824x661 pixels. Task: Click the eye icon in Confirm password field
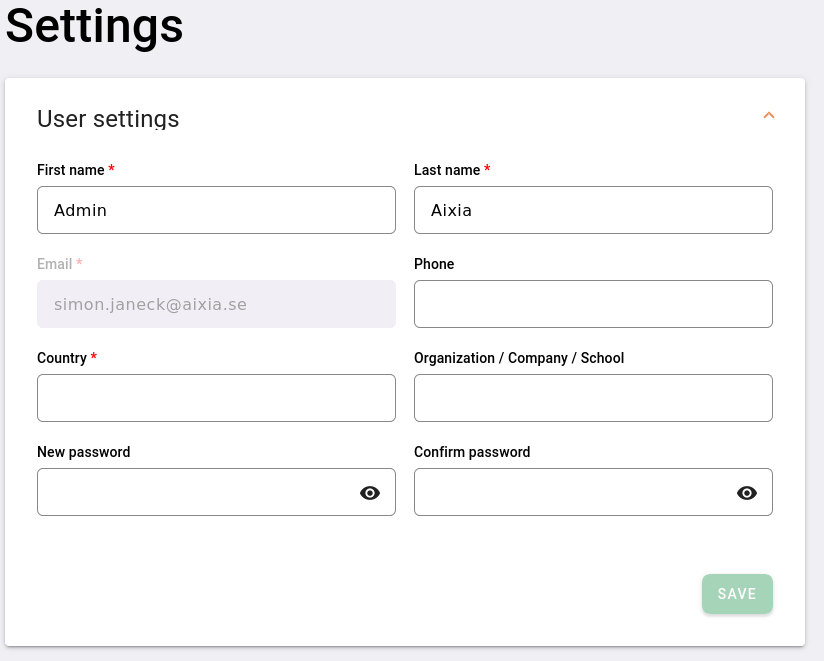[747, 492]
